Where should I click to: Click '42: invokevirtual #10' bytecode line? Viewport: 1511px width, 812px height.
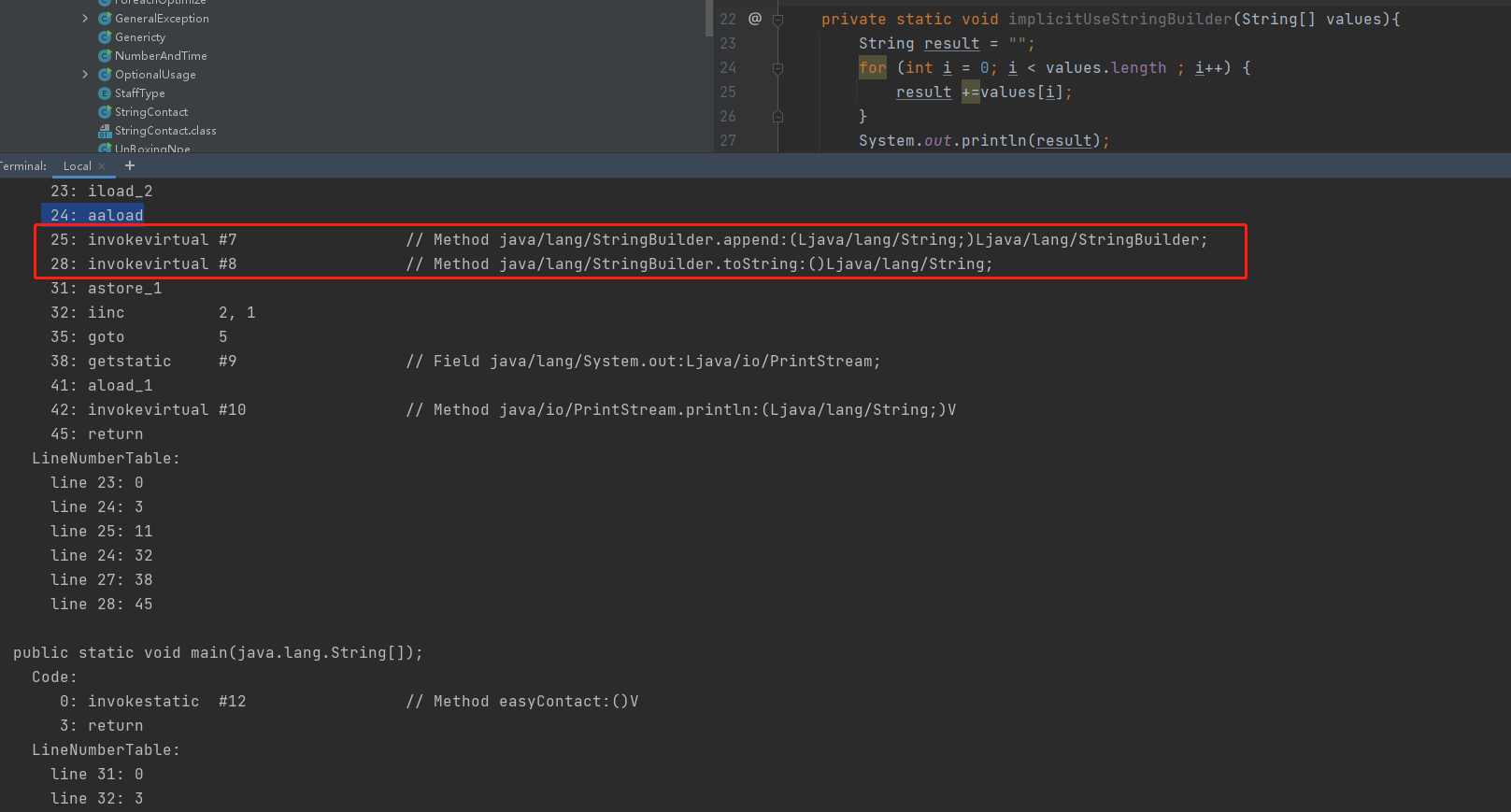point(149,410)
